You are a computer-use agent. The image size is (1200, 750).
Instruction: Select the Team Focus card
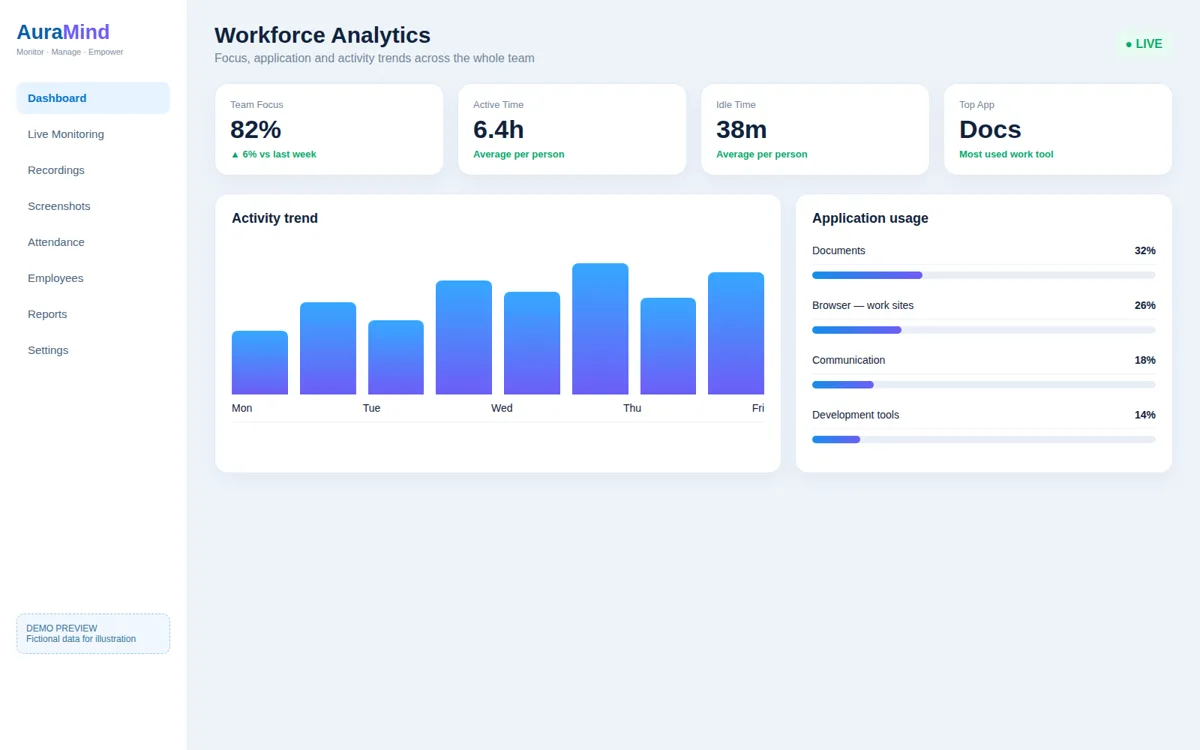(329, 129)
